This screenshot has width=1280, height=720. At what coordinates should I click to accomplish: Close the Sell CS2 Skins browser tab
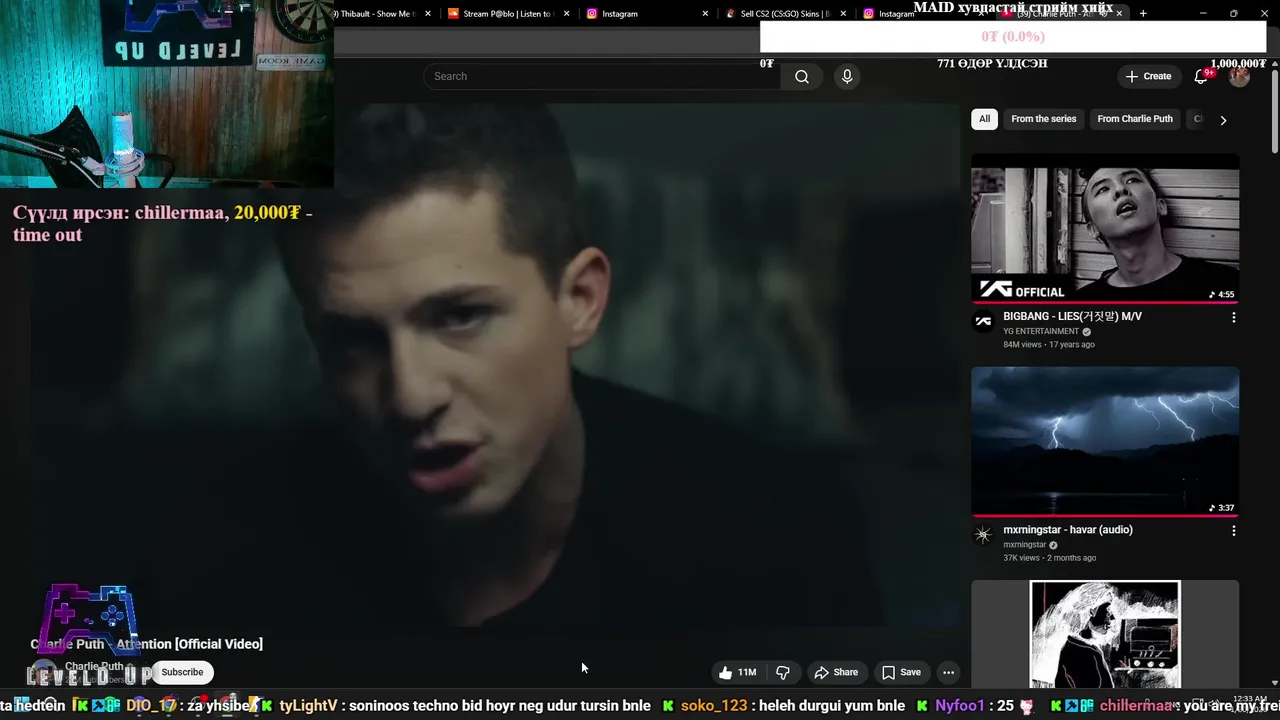[x=844, y=14]
